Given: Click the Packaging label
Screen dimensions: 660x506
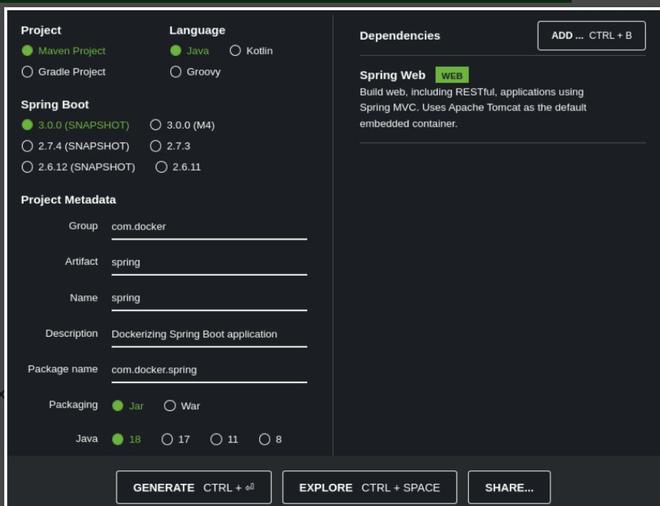Looking at the screenshot, I should click(74, 405).
